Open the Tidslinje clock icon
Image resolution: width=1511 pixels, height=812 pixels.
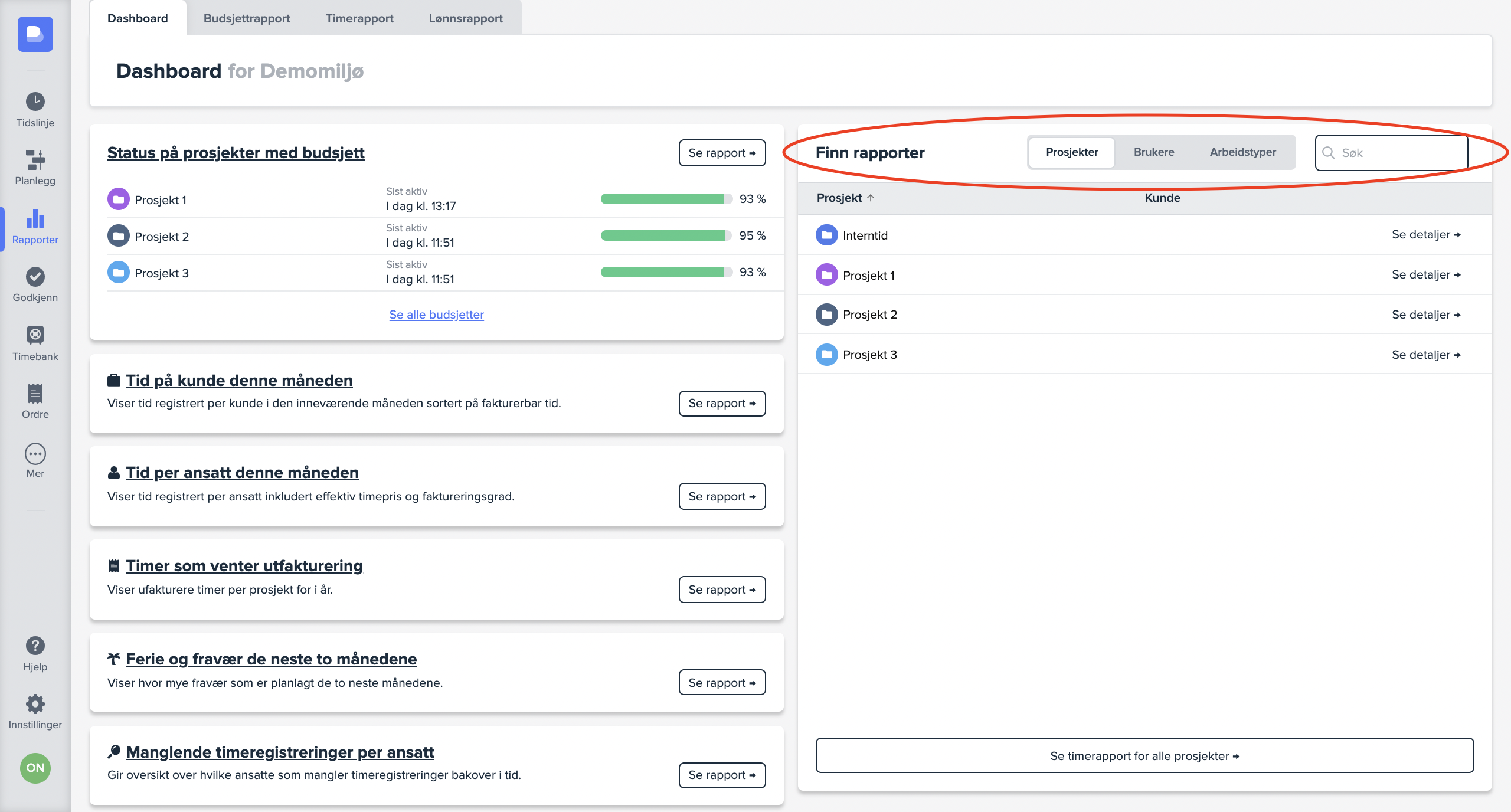click(35, 102)
